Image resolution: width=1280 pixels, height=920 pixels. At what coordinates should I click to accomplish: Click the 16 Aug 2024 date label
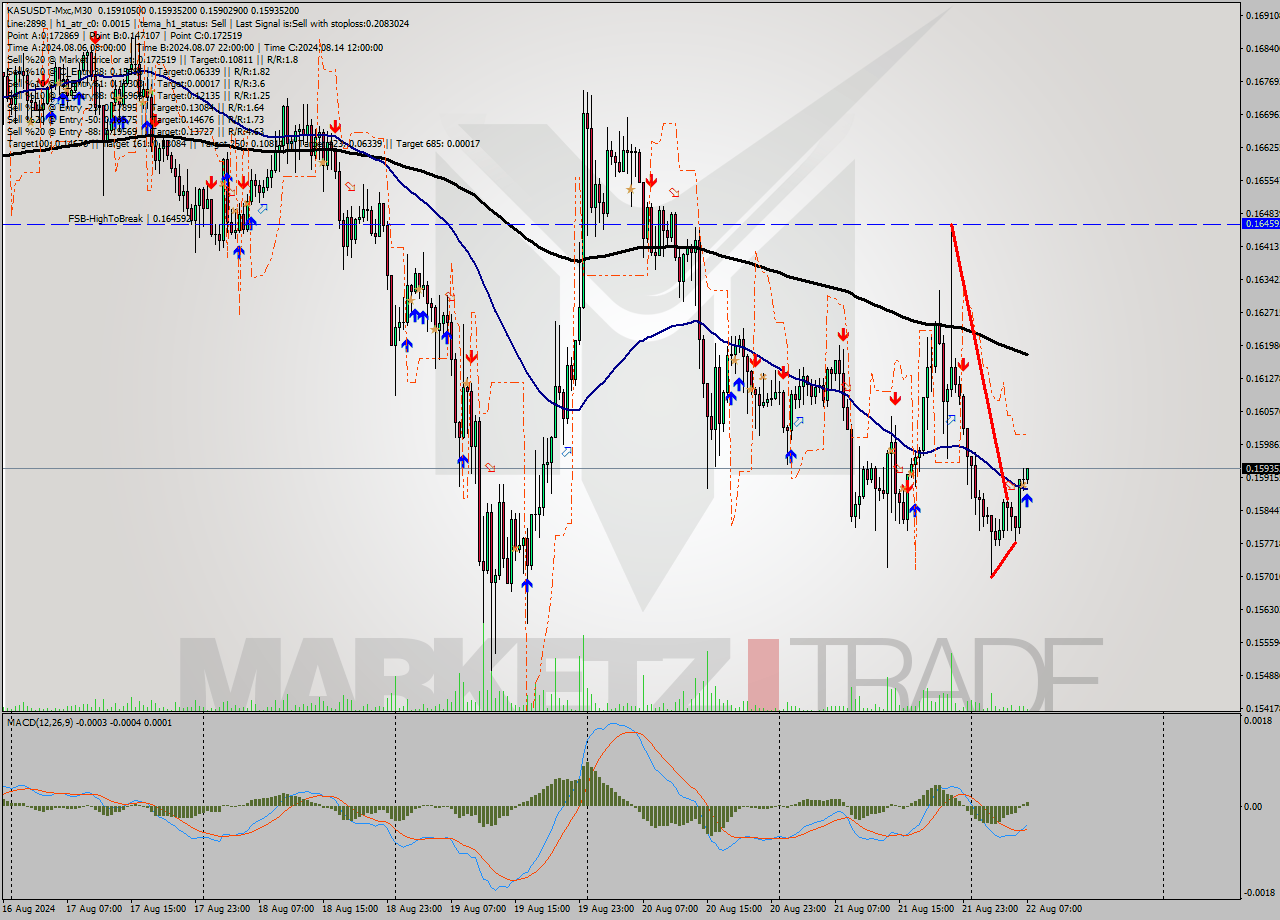(29, 909)
